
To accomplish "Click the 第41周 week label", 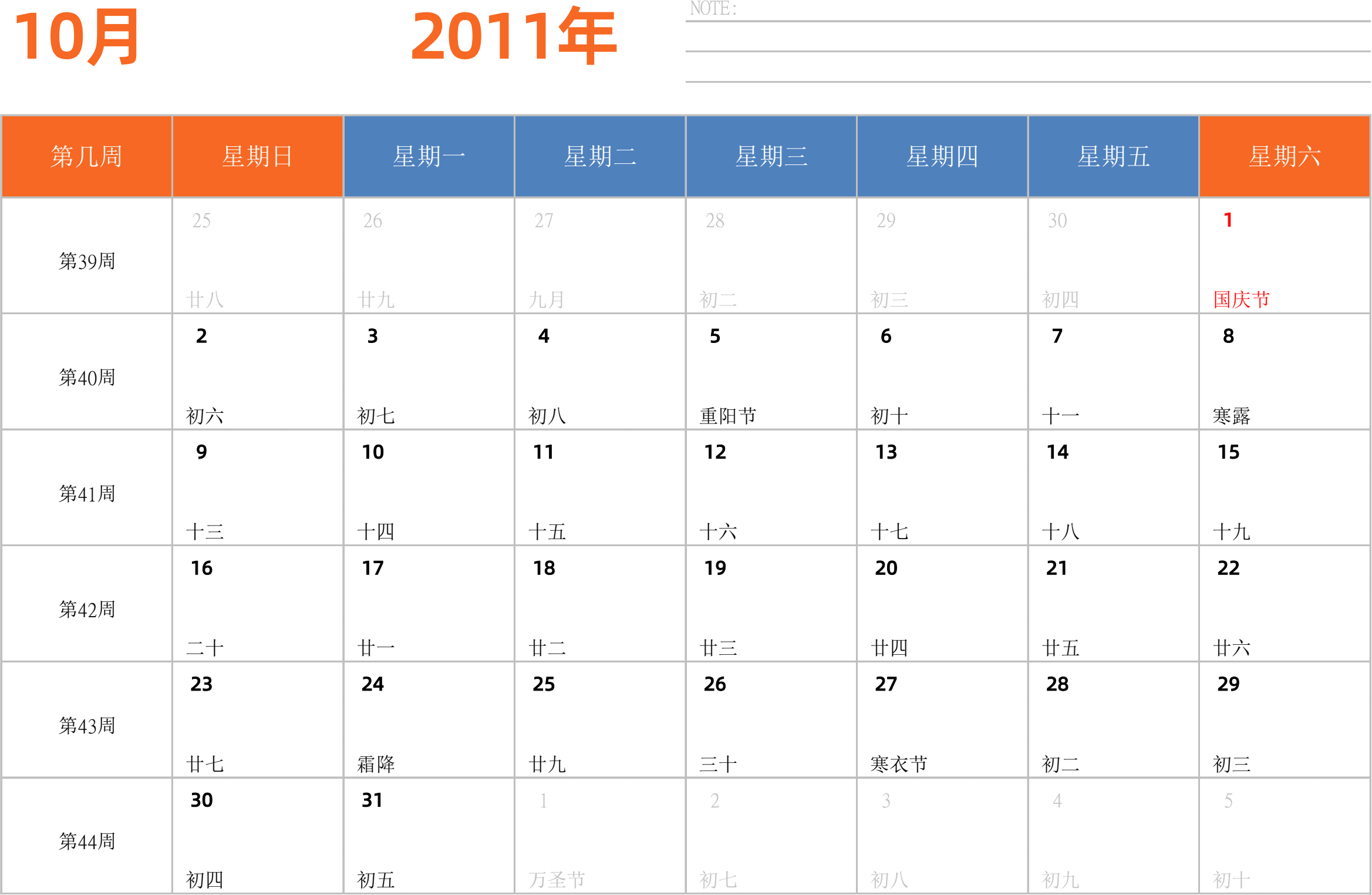I will pos(87,494).
